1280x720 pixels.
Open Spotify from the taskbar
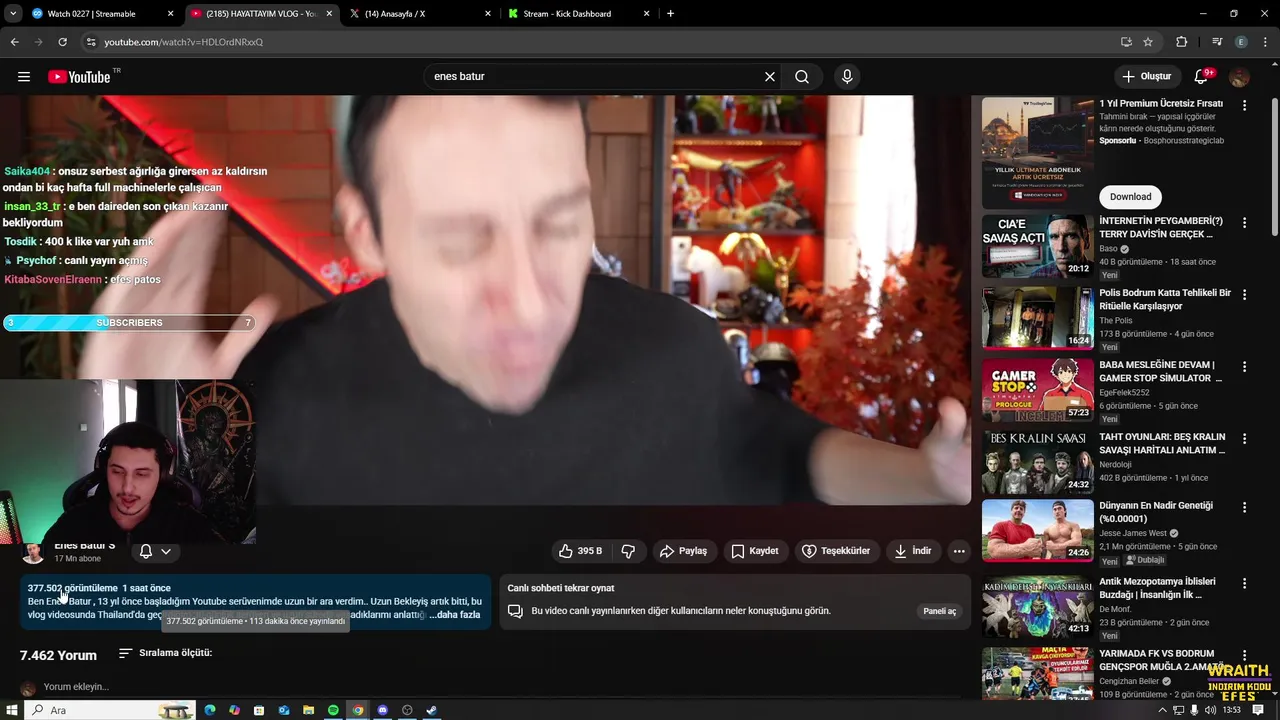point(333,710)
